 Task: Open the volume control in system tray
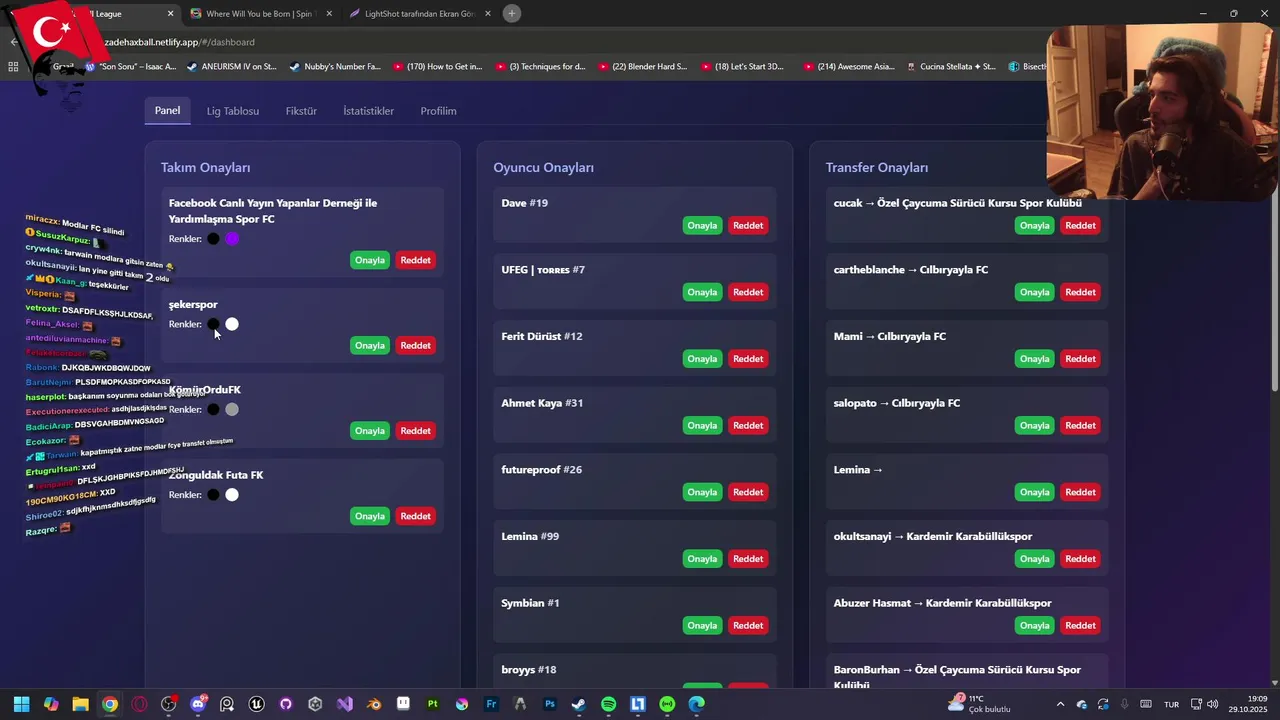(1213, 704)
